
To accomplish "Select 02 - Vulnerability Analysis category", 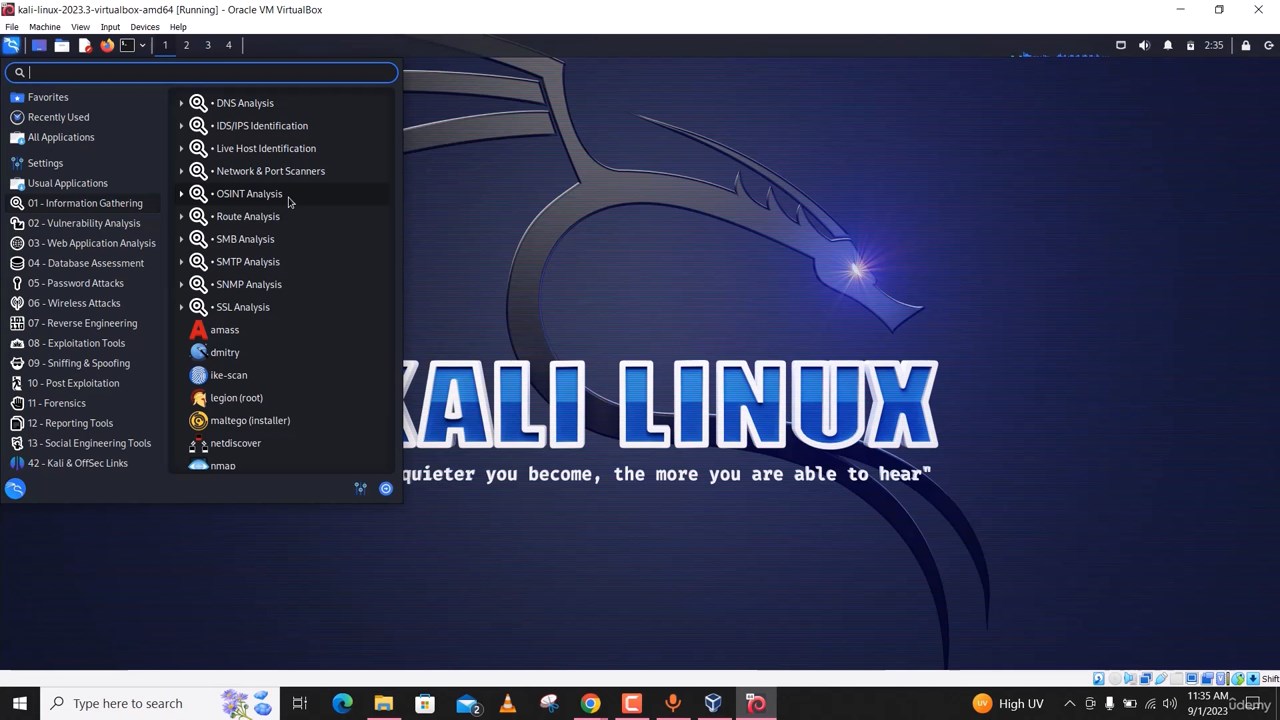I will coord(85,223).
